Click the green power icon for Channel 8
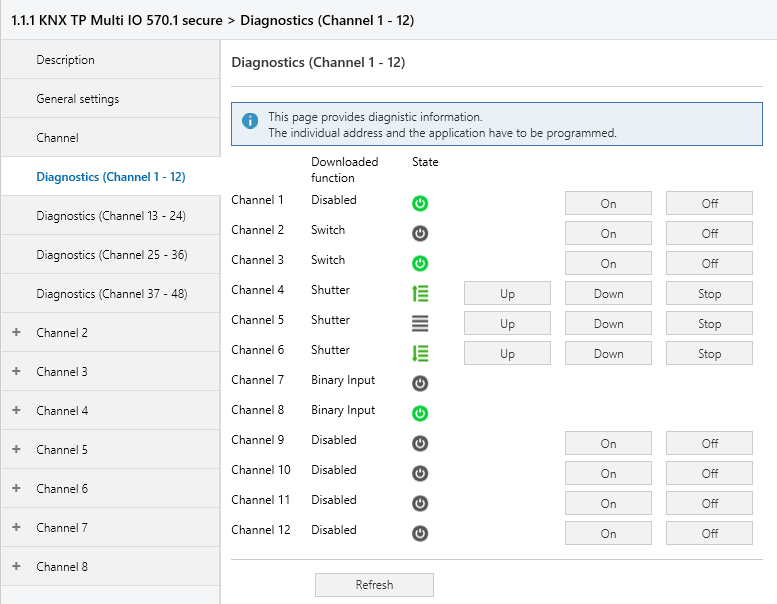This screenshot has height=604, width=777. click(420, 413)
